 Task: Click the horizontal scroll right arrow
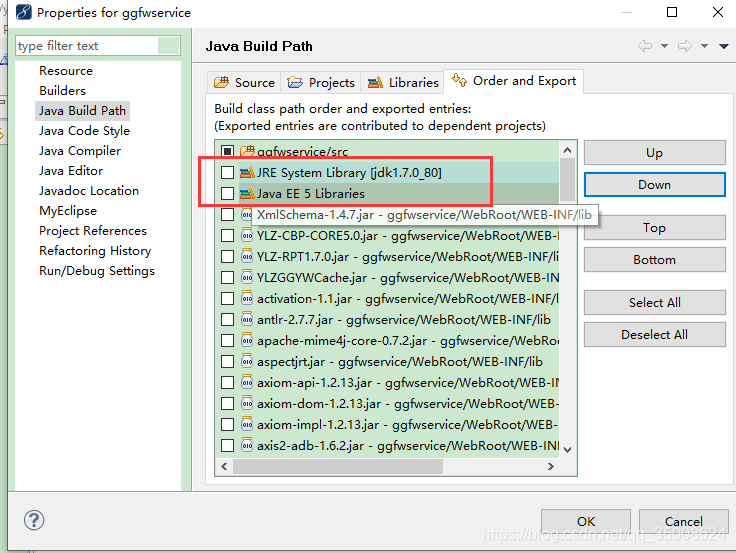tap(551, 467)
